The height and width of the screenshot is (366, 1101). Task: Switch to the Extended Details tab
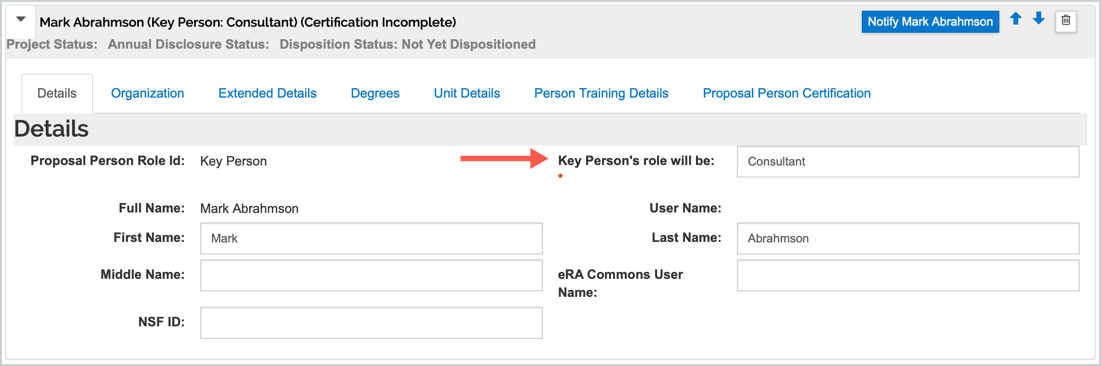pyautogui.click(x=268, y=93)
